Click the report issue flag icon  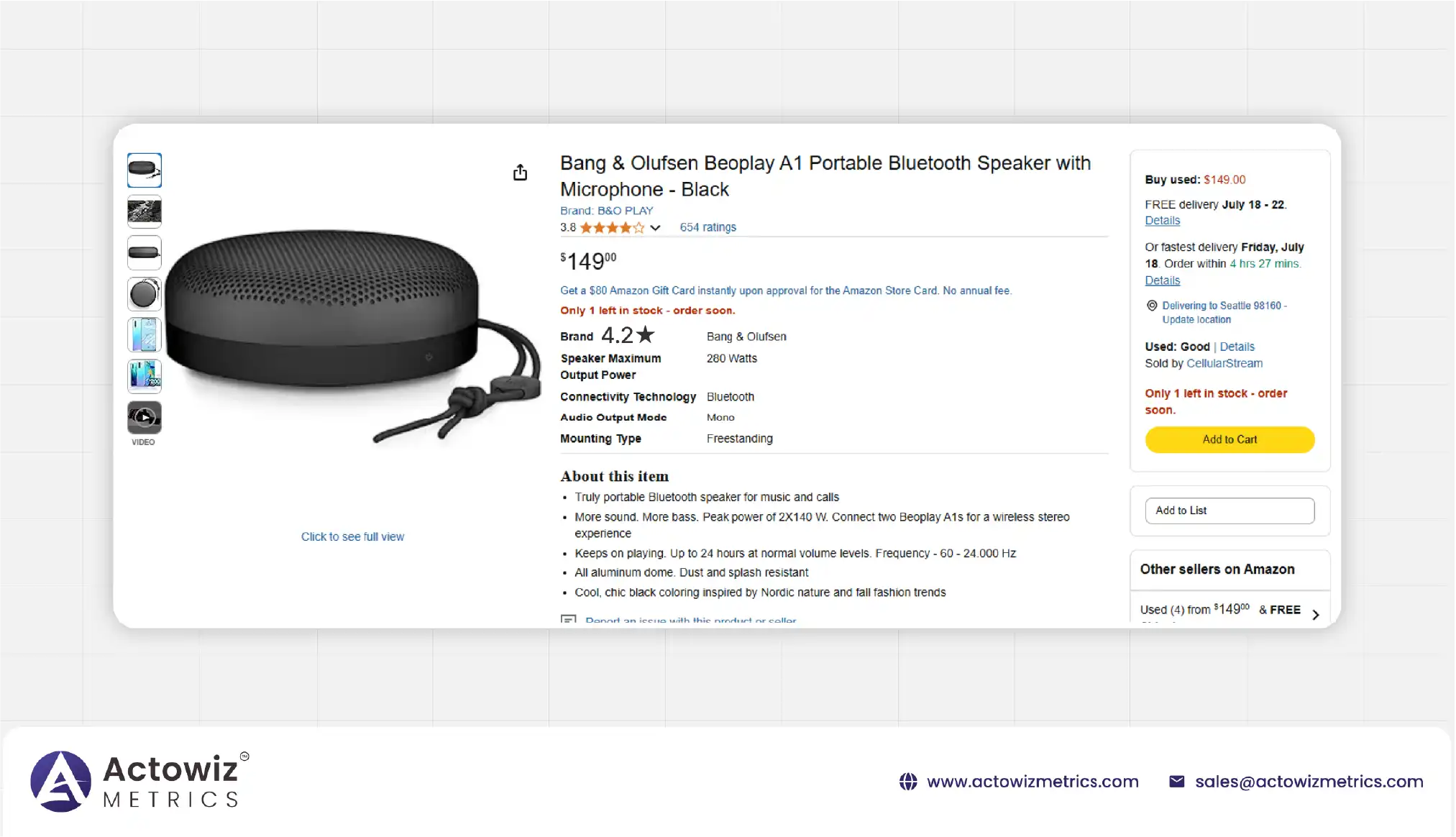569,619
